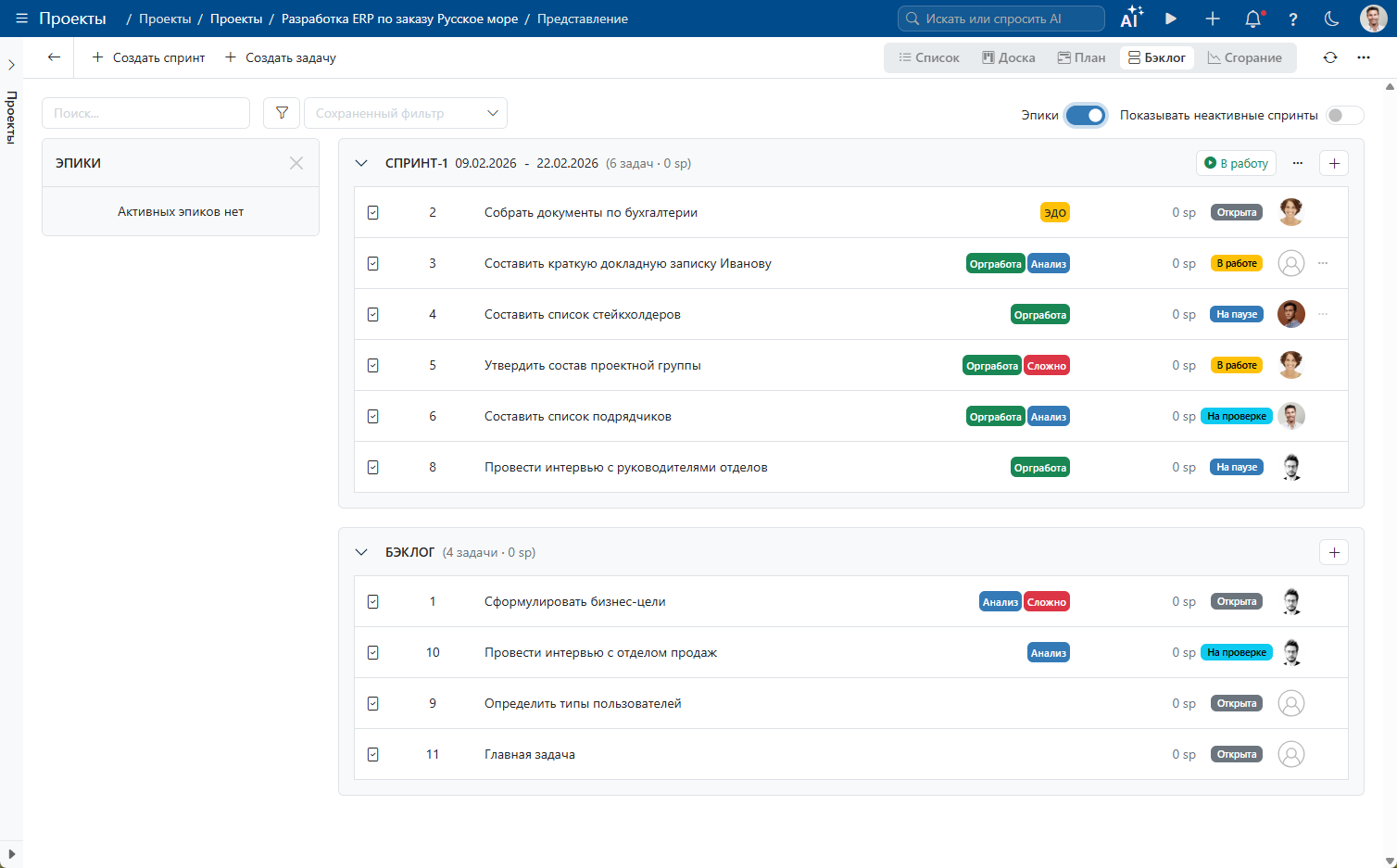
Task: Add task to Backlog with plus button
Action: (x=1334, y=552)
